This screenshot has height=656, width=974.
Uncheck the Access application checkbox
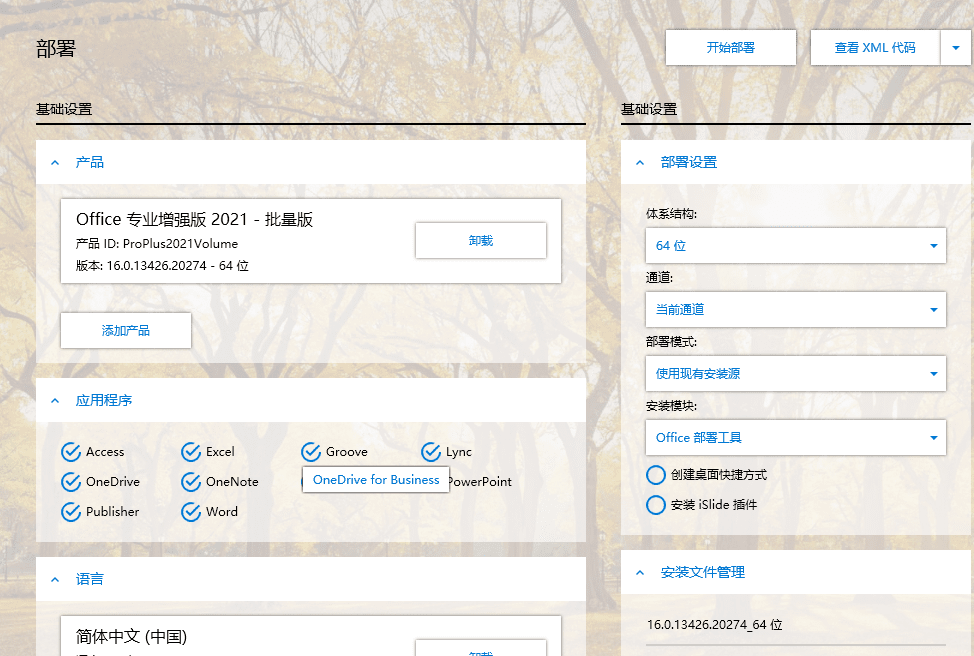[70, 451]
